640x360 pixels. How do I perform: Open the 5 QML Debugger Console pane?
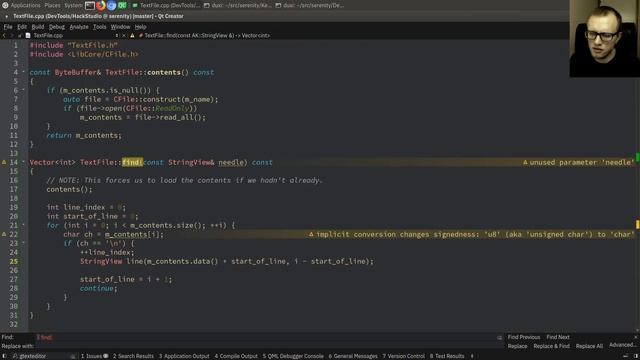pos(293,356)
